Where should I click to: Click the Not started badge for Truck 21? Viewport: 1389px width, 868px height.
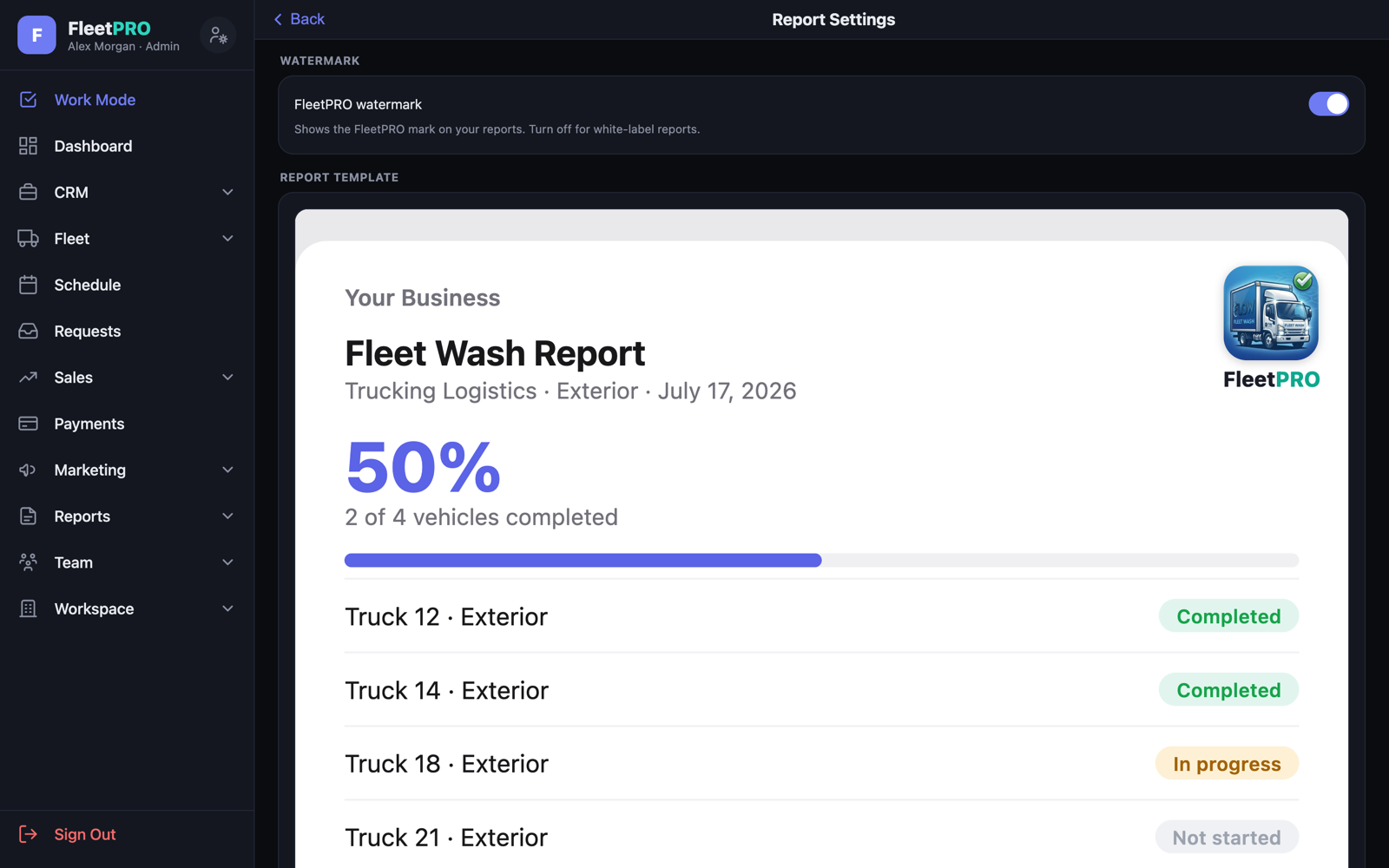point(1227,838)
